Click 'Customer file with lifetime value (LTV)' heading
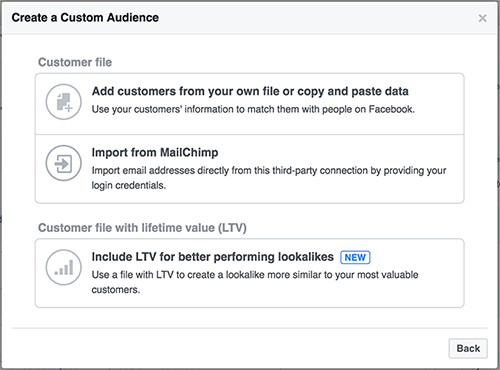 [142, 228]
